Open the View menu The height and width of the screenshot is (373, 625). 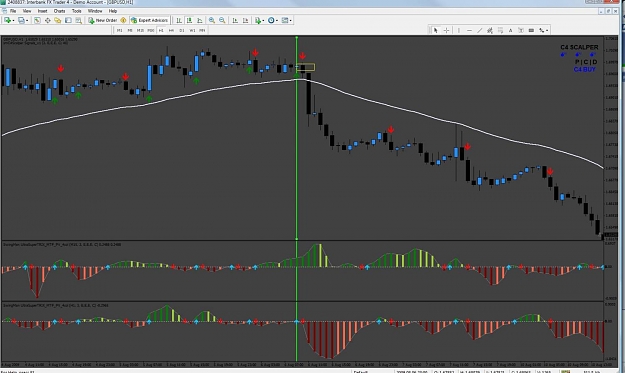(x=27, y=11)
